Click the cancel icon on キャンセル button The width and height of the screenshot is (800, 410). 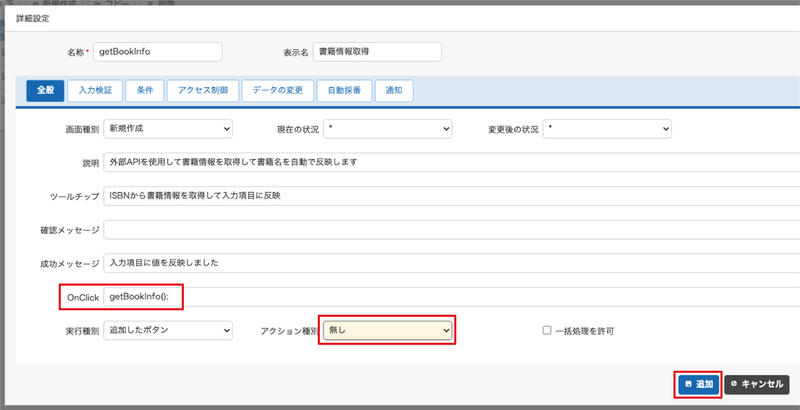(734, 384)
